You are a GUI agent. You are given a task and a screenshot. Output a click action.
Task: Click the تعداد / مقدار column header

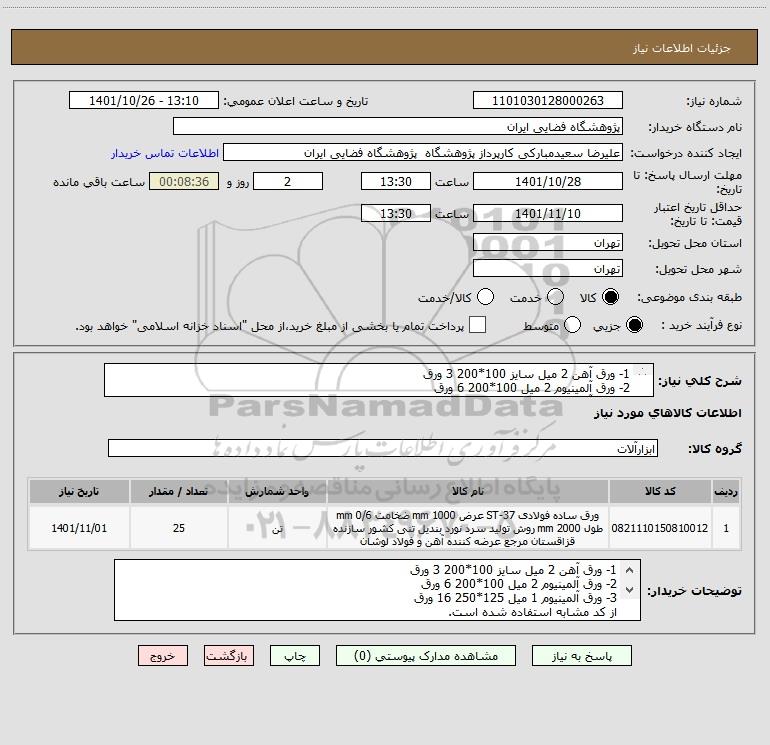(x=179, y=492)
